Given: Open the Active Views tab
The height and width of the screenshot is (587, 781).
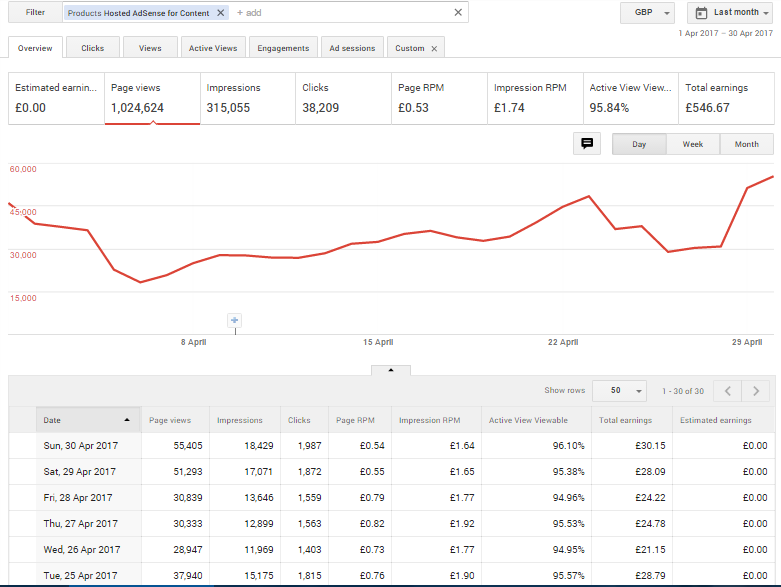Looking at the screenshot, I should click(213, 48).
